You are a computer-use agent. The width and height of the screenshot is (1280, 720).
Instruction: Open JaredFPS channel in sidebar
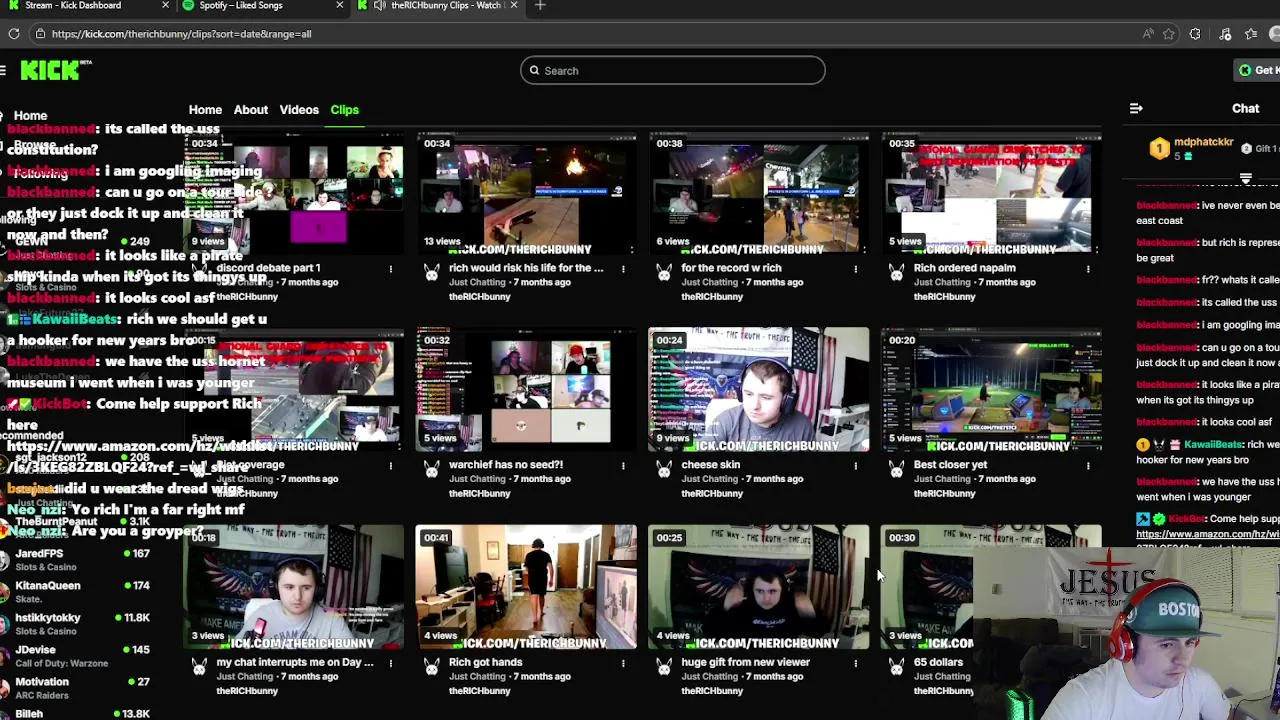[75, 560]
